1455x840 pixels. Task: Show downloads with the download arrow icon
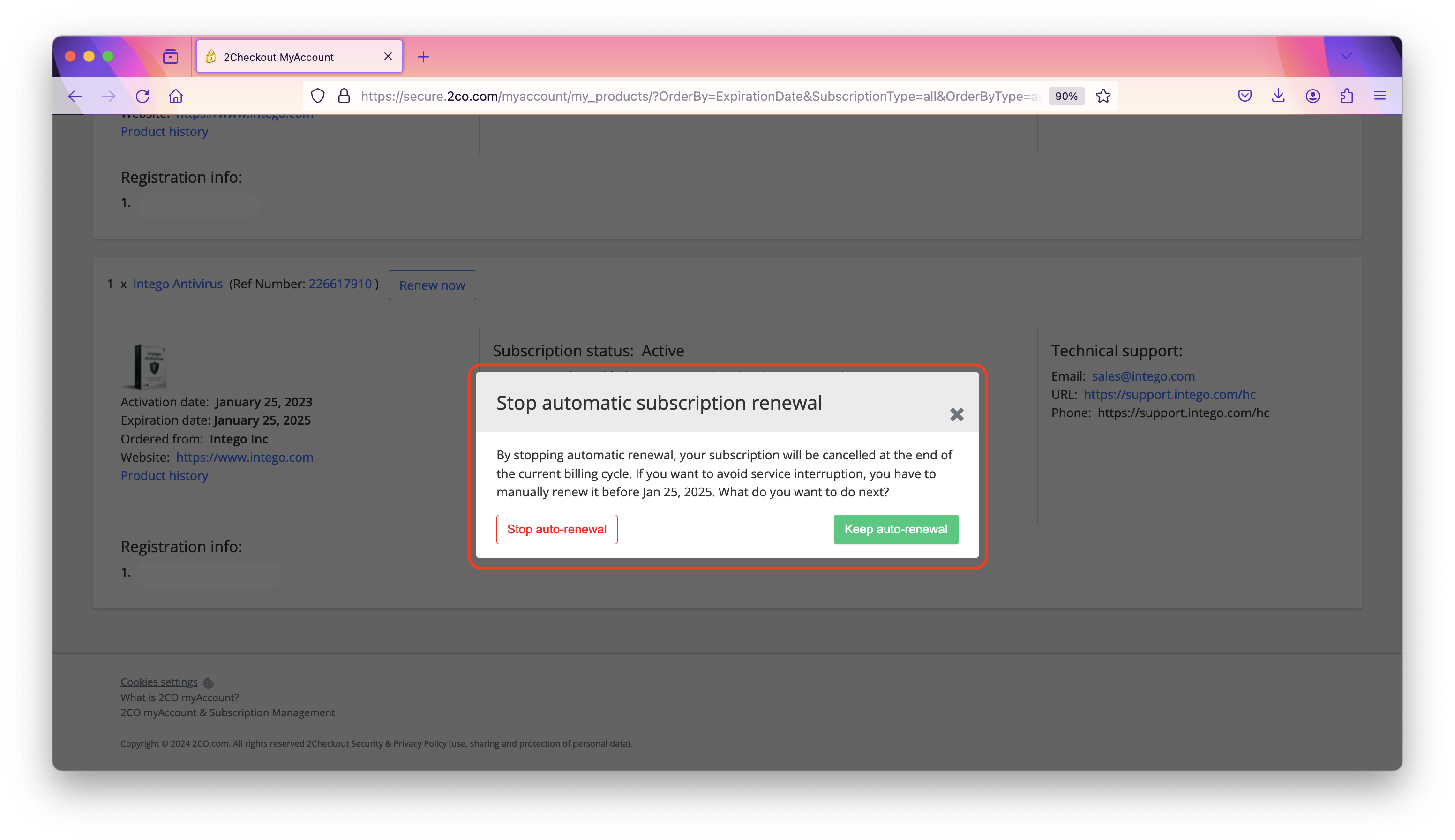(1278, 96)
